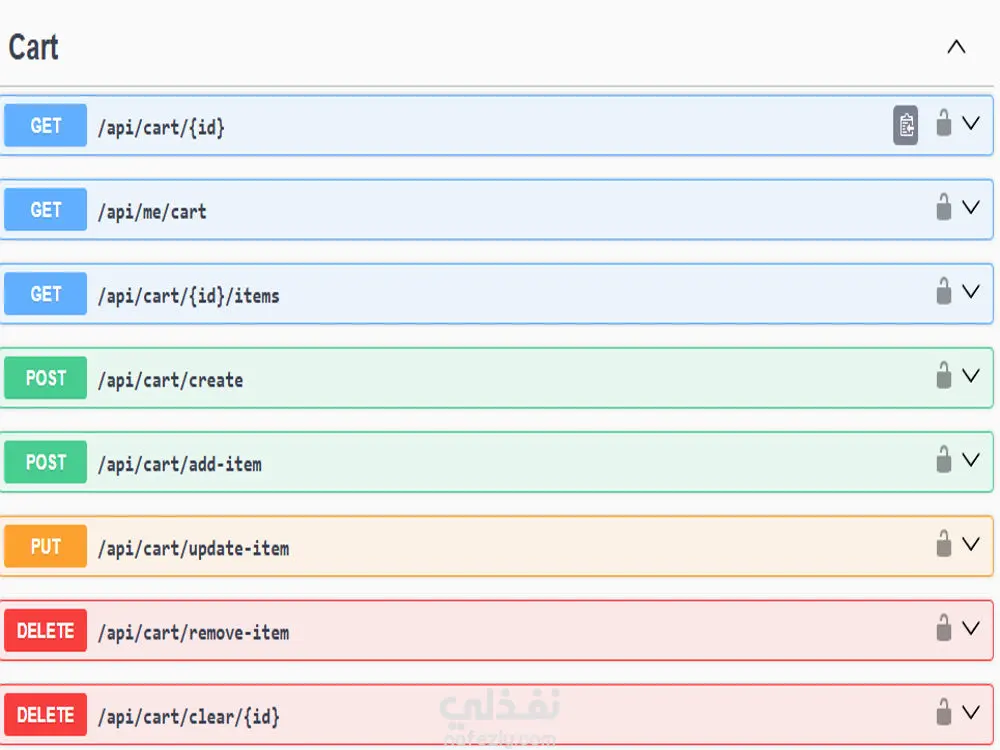The width and height of the screenshot is (1000, 750).
Task: Expand the GET /api/me/cart endpoint chevron
Action: (x=970, y=207)
